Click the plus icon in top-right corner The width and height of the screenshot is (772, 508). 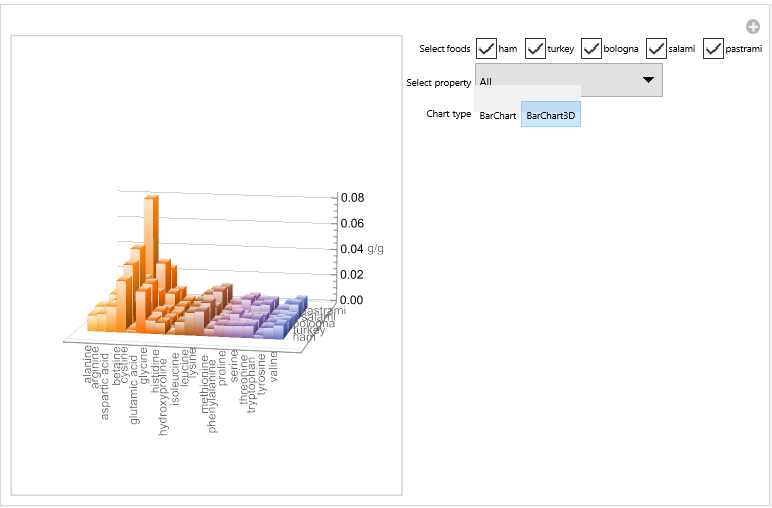[752, 27]
